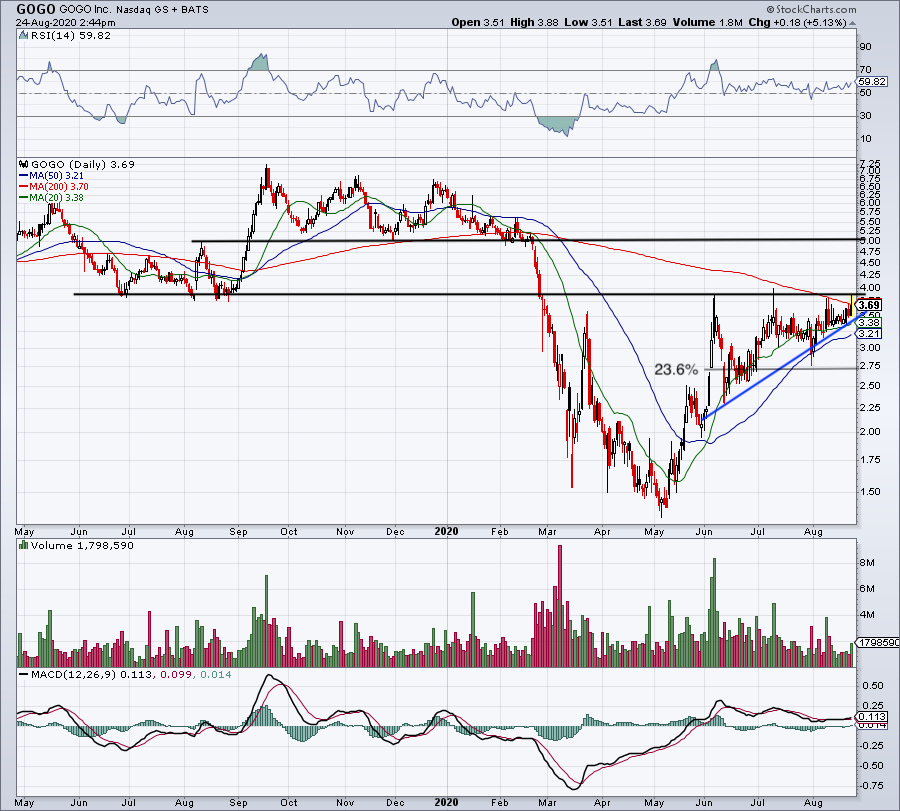Click the GOGO (Daily) 3.69 legend text

pos(83,164)
